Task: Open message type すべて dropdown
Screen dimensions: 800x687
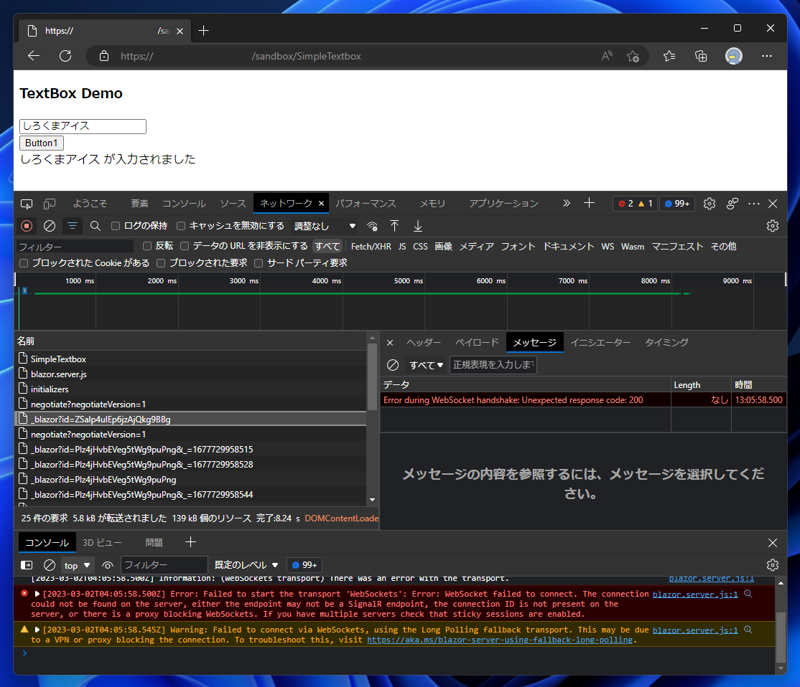Action: click(426, 365)
